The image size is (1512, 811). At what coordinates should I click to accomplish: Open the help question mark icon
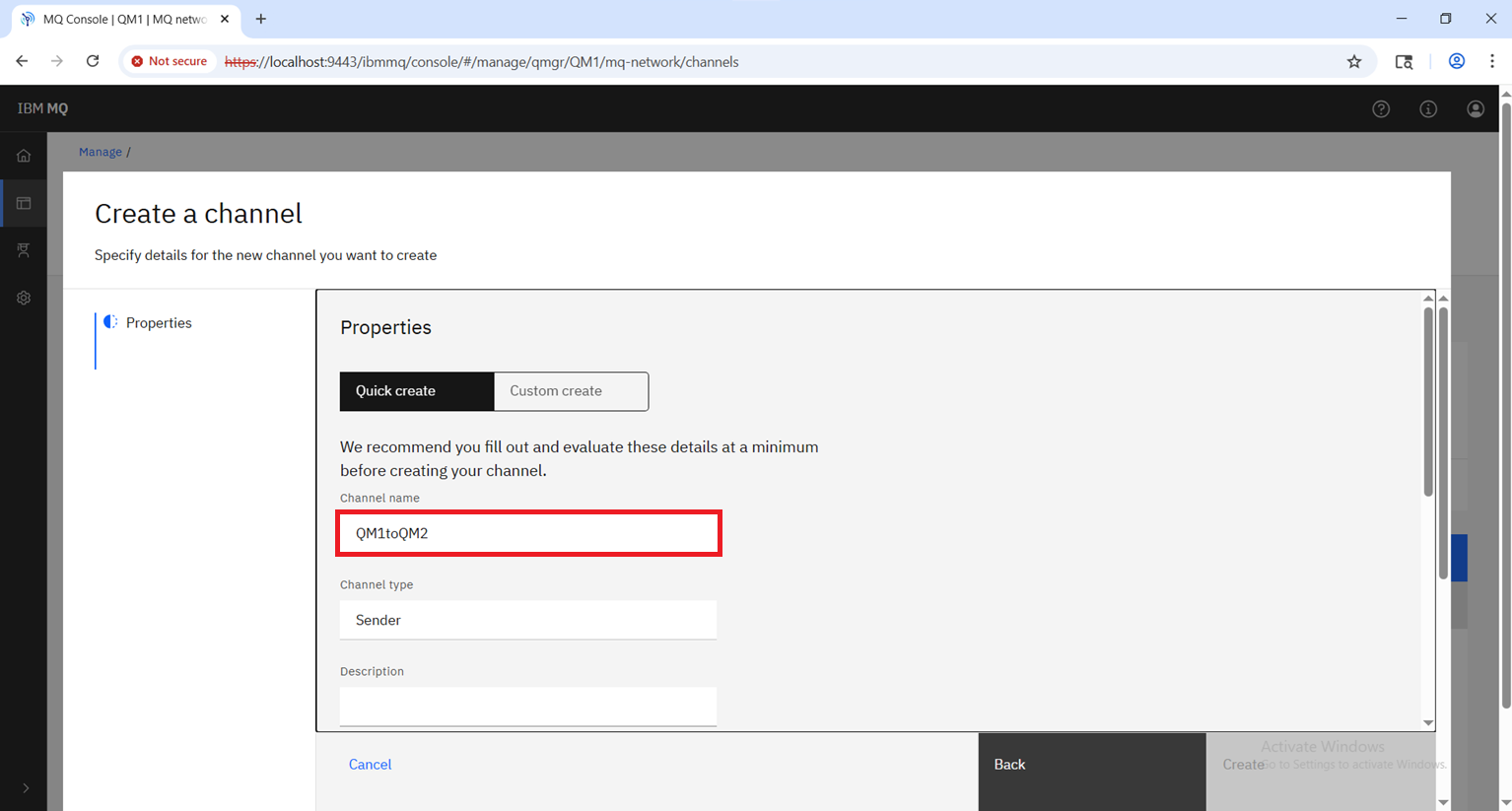pyautogui.click(x=1381, y=109)
